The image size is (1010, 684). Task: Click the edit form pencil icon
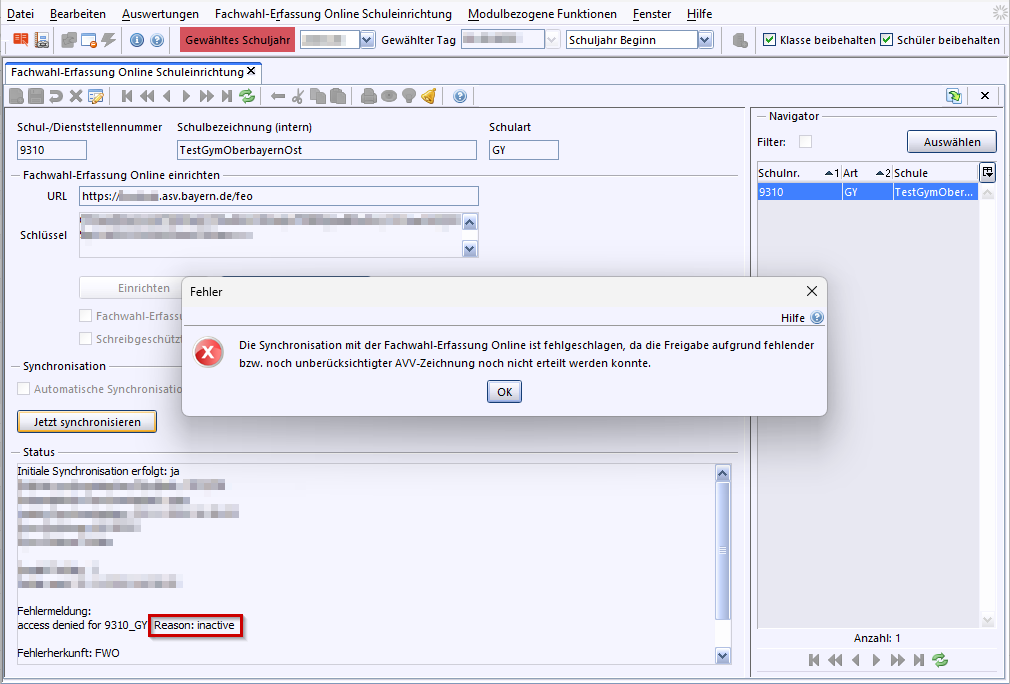tap(96, 97)
